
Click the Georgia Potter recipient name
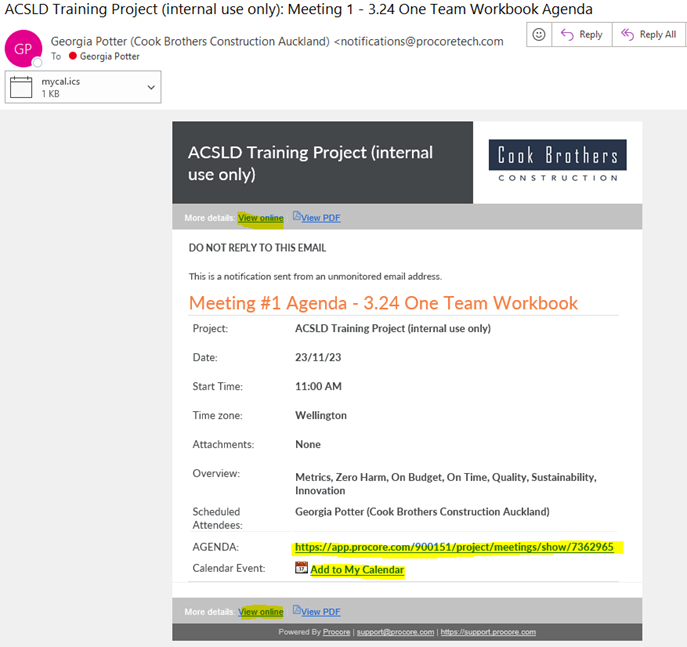pos(110,57)
